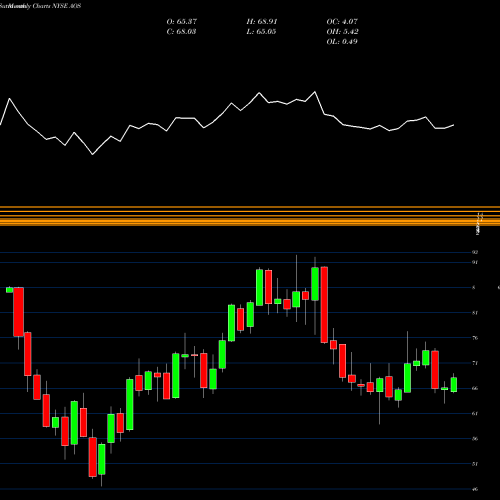Click the 76 price axis label

pyautogui.click(x=475, y=338)
